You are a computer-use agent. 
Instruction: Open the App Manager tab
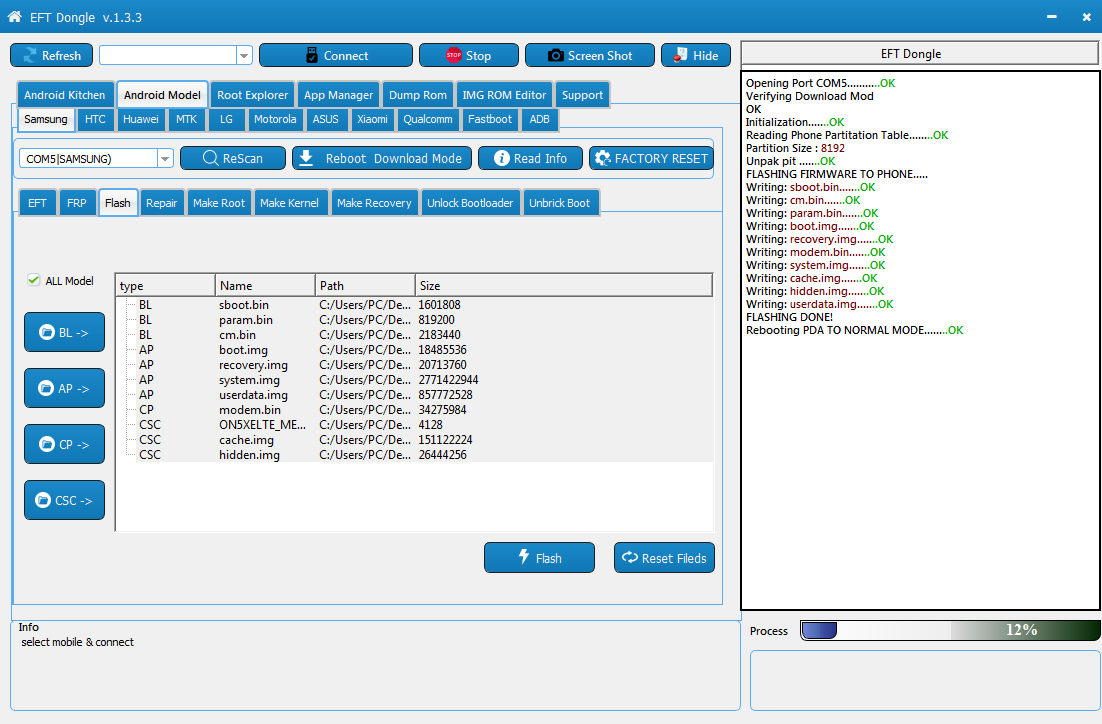point(338,95)
